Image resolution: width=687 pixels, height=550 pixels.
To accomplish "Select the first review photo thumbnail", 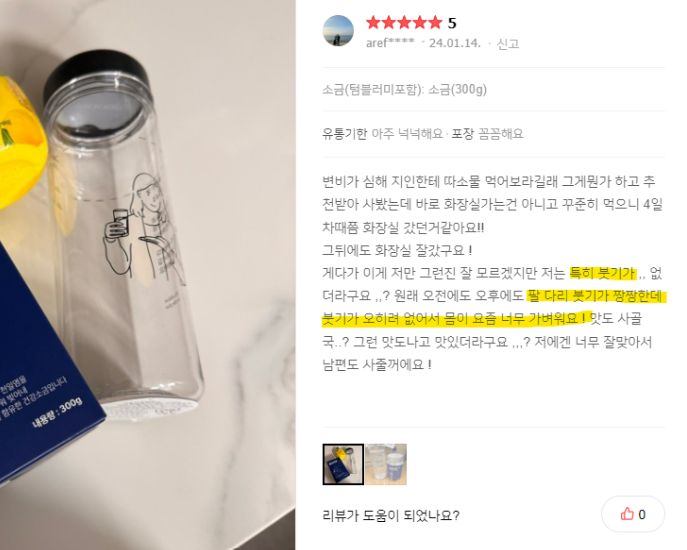I will pos(343,464).
